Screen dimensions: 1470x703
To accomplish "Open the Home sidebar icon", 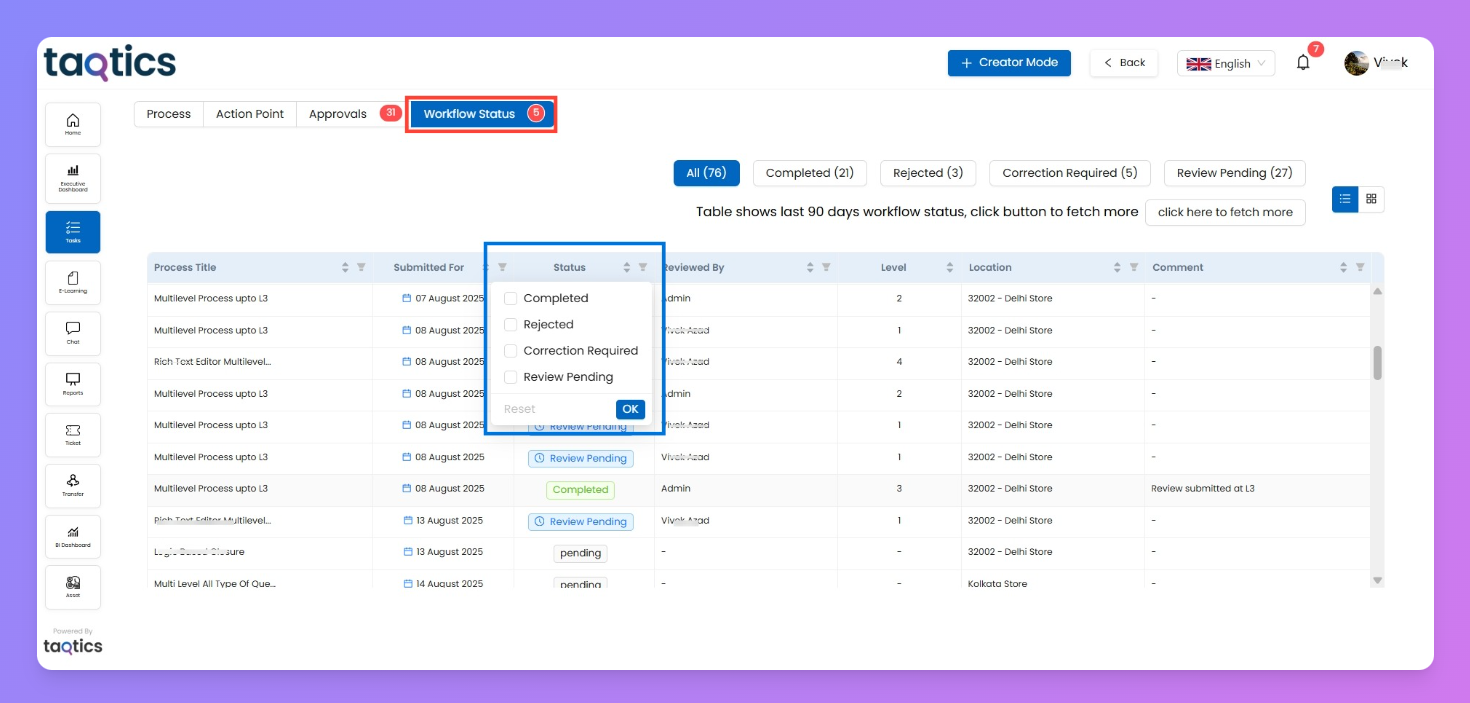I will 73,124.
